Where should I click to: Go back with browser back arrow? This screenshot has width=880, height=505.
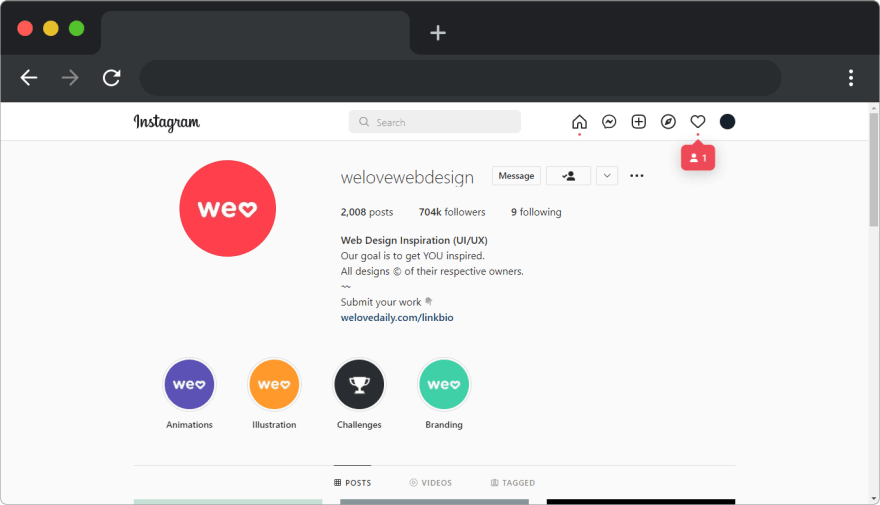pyautogui.click(x=29, y=77)
